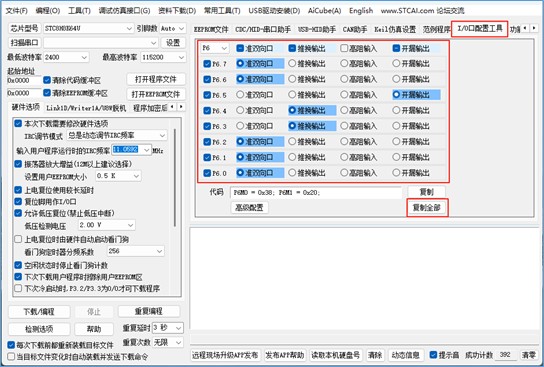Switch to the CDC/HID-串口助手 tab
This screenshot has height=367, width=544.
(x=263, y=29)
